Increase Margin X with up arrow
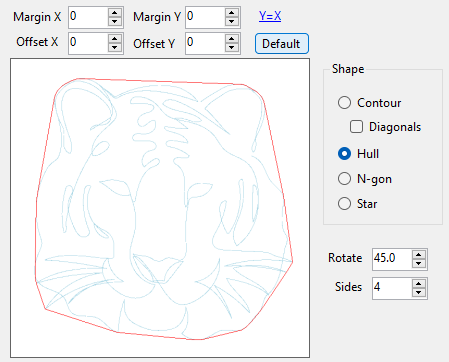 (115, 13)
